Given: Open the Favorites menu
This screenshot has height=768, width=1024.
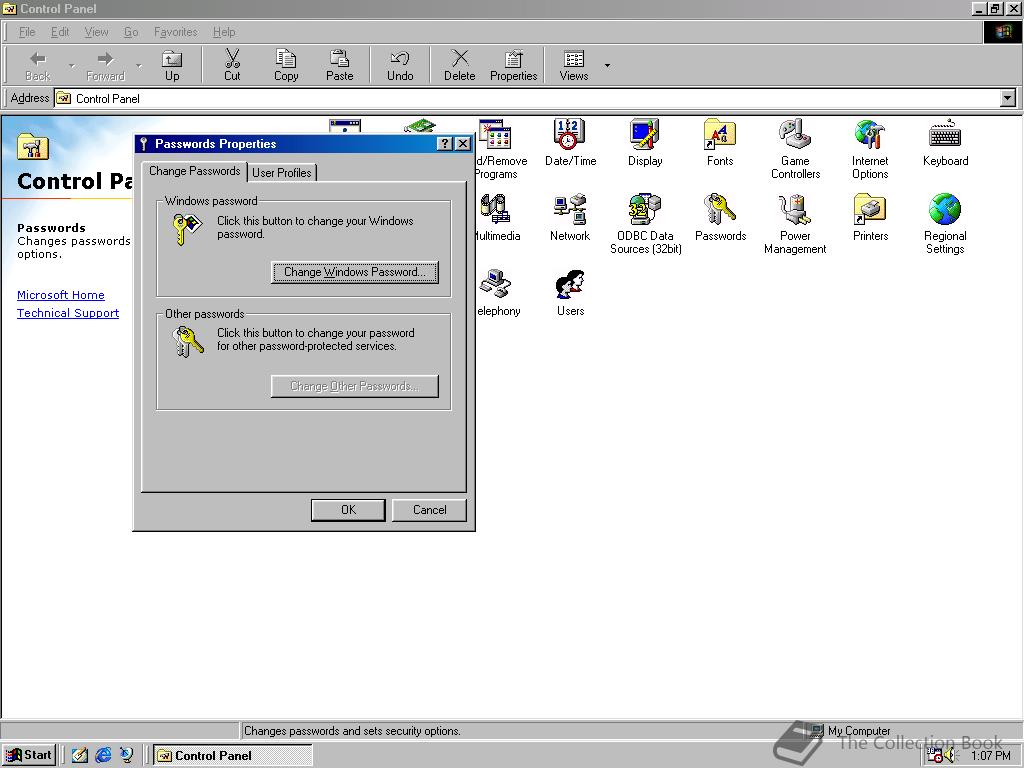Looking at the screenshot, I should pos(175,32).
